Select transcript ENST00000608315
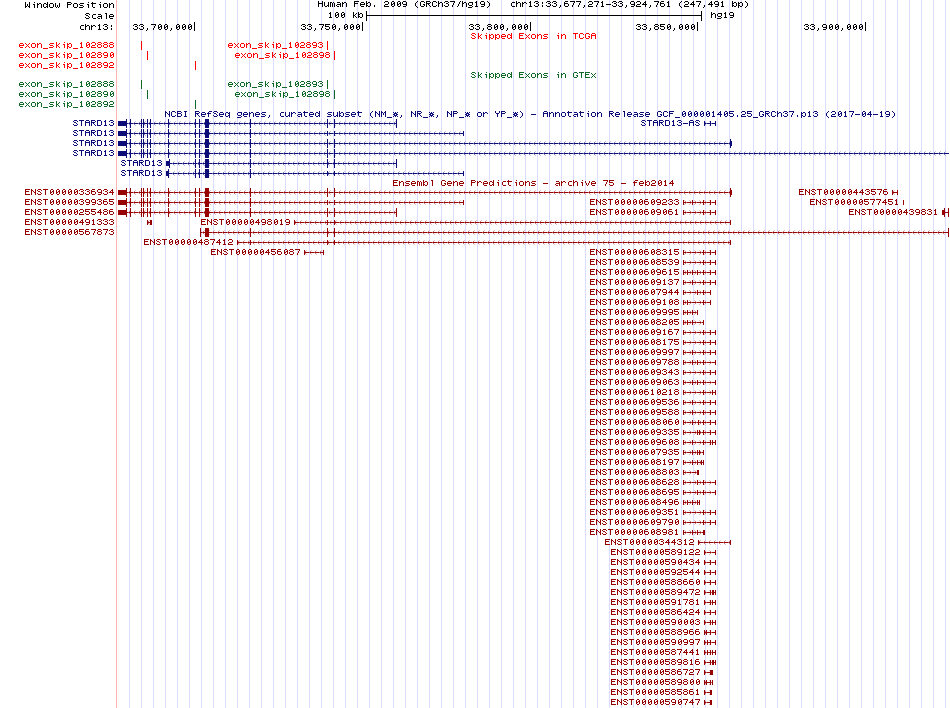Image resolution: width=950 pixels, height=708 pixels. [634, 252]
